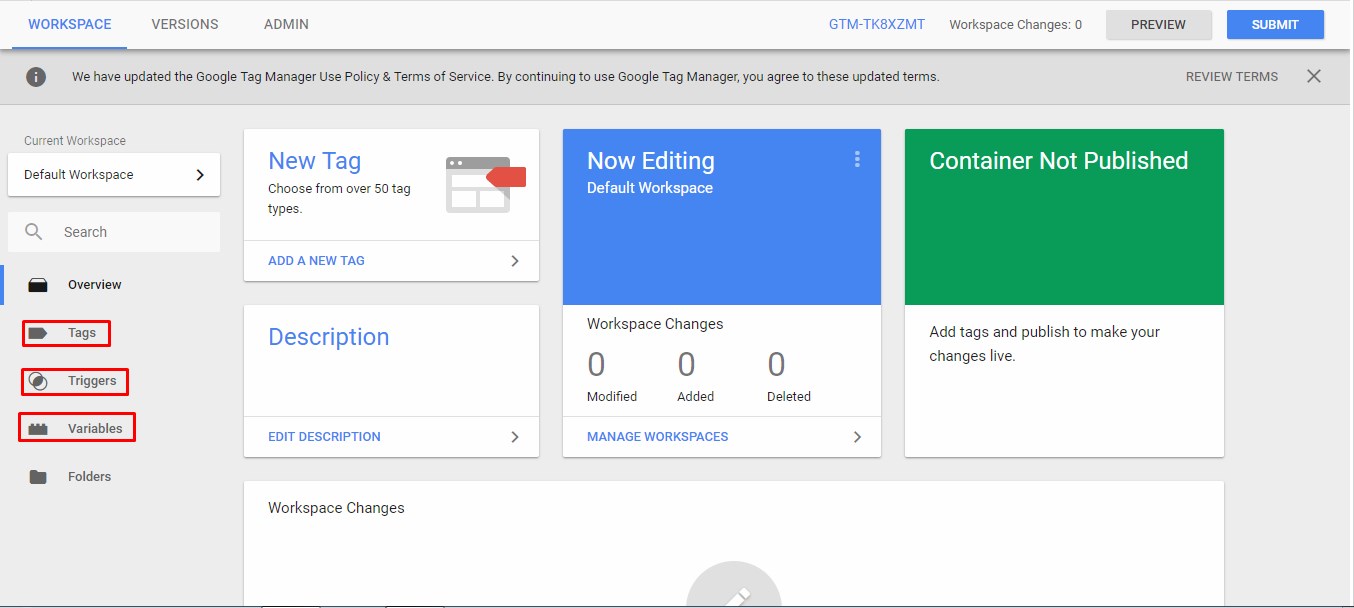Open the Tags section icon
Screen dimensions: 1354x608
pyautogui.click(x=38, y=333)
